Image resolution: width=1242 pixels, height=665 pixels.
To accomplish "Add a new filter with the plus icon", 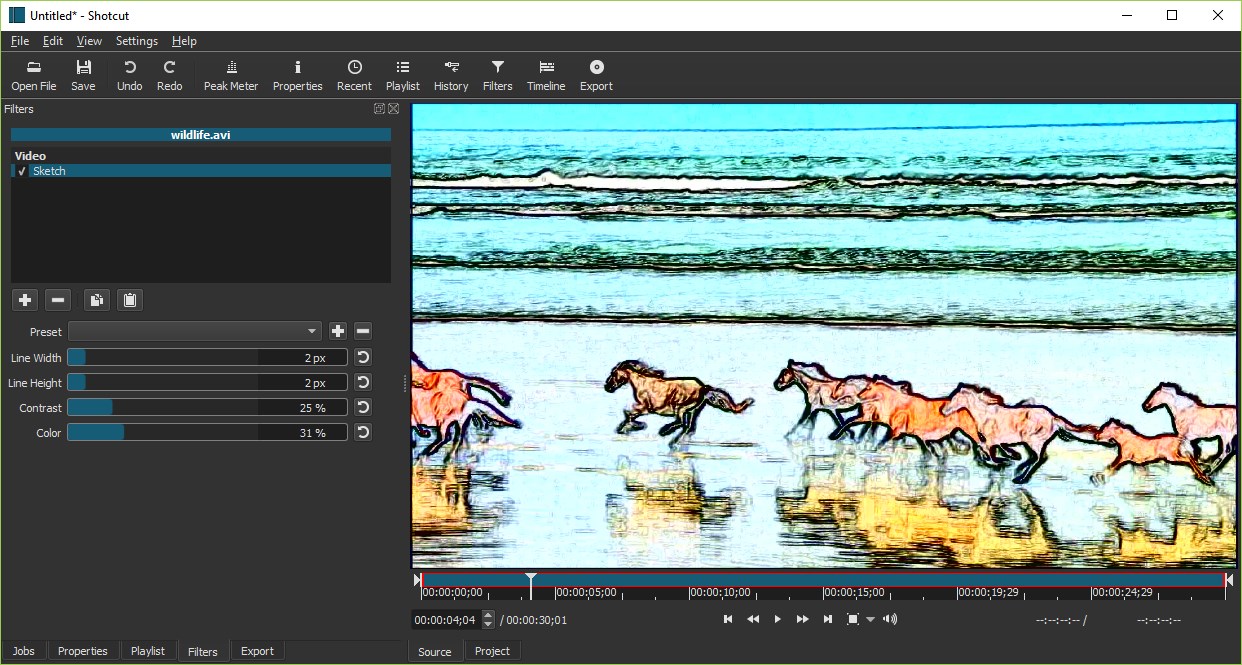I will point(24,299).
